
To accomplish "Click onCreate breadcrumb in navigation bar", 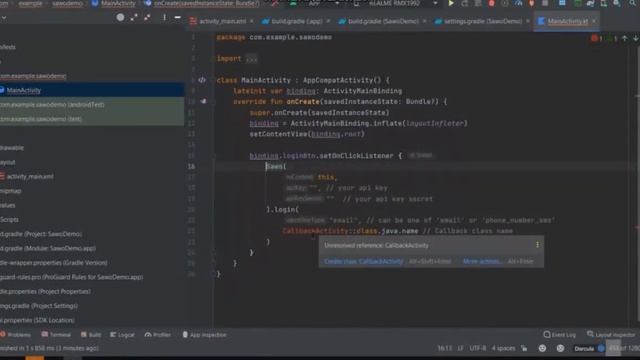I will [202, 3].
